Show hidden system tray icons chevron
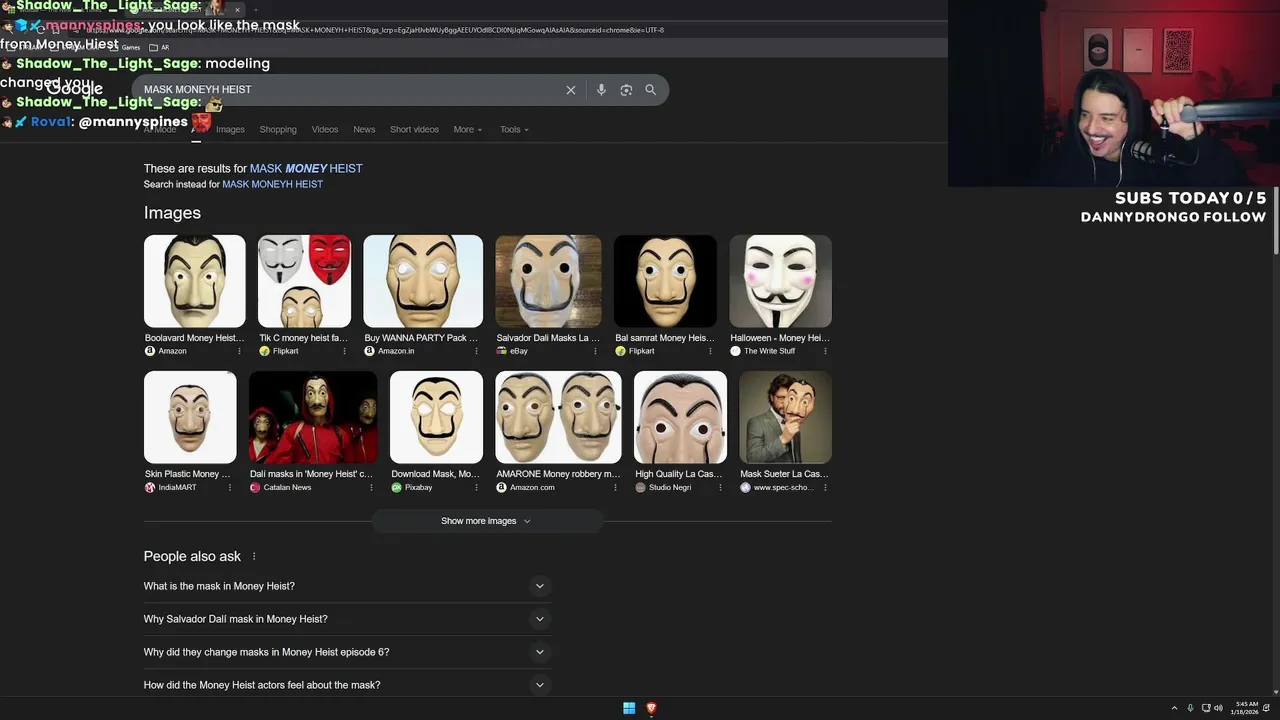 (1174, 708)
